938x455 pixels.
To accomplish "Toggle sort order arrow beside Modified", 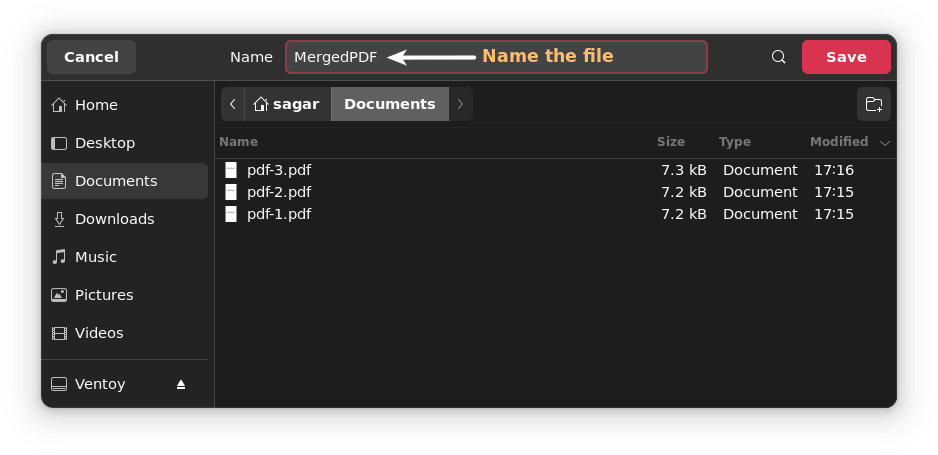I will tap(884, 143).
